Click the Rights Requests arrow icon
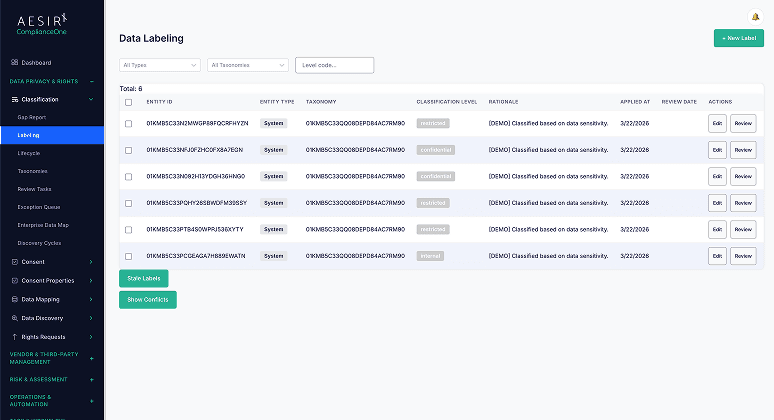Image resolution: width=774 pixels, height=420 pixels. pyautogui.click(x=13, y=336)
